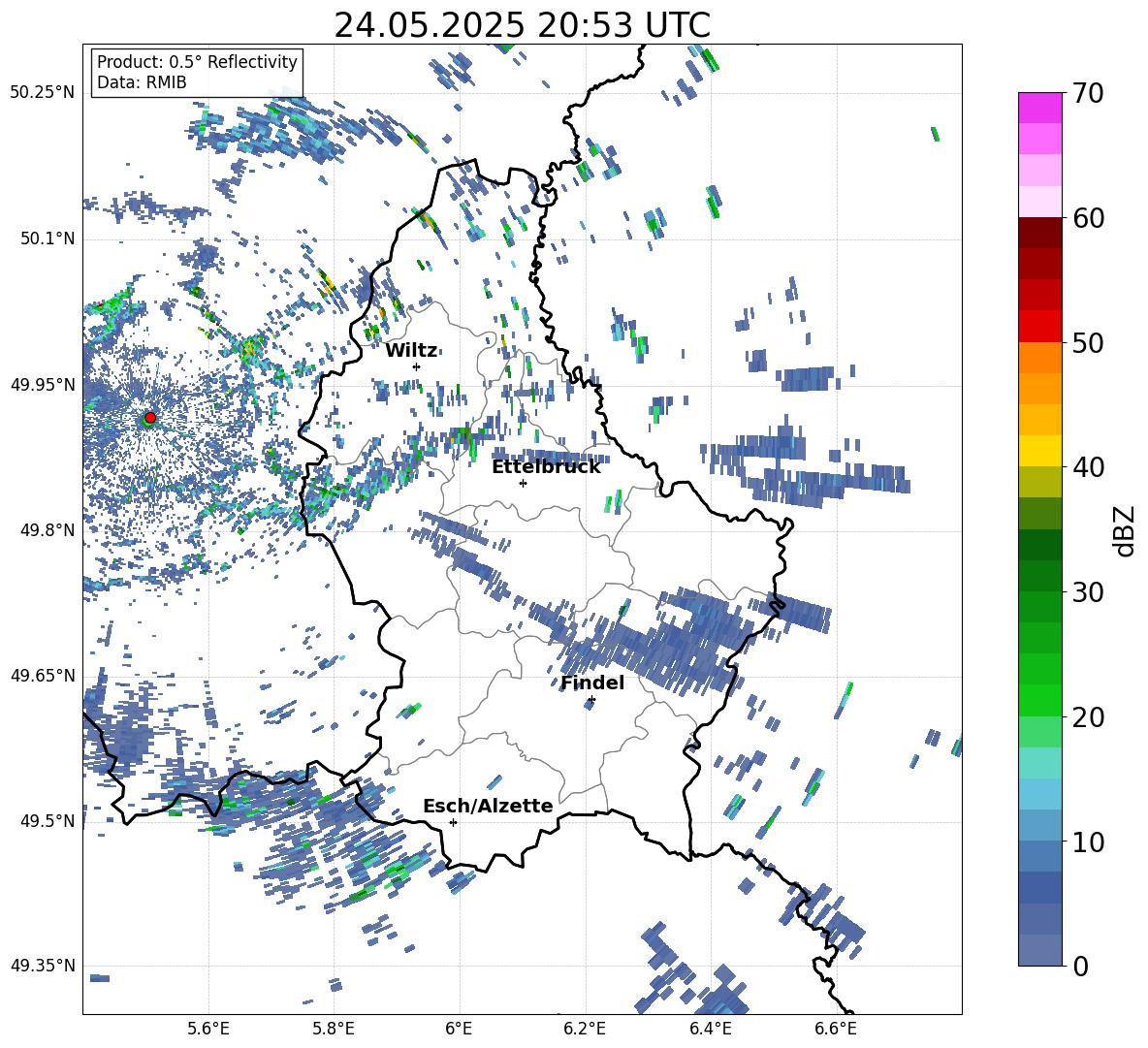Click the Findel location cross marker
This screenshot has width=1148, height=1048.
click(x=591, y=700)
